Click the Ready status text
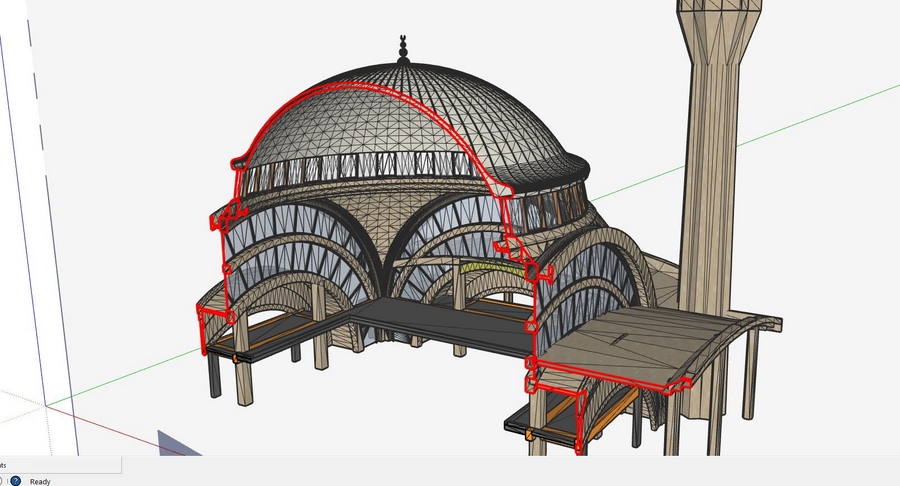The width and height of the screenshot is (900, 486). click(40, 481)
